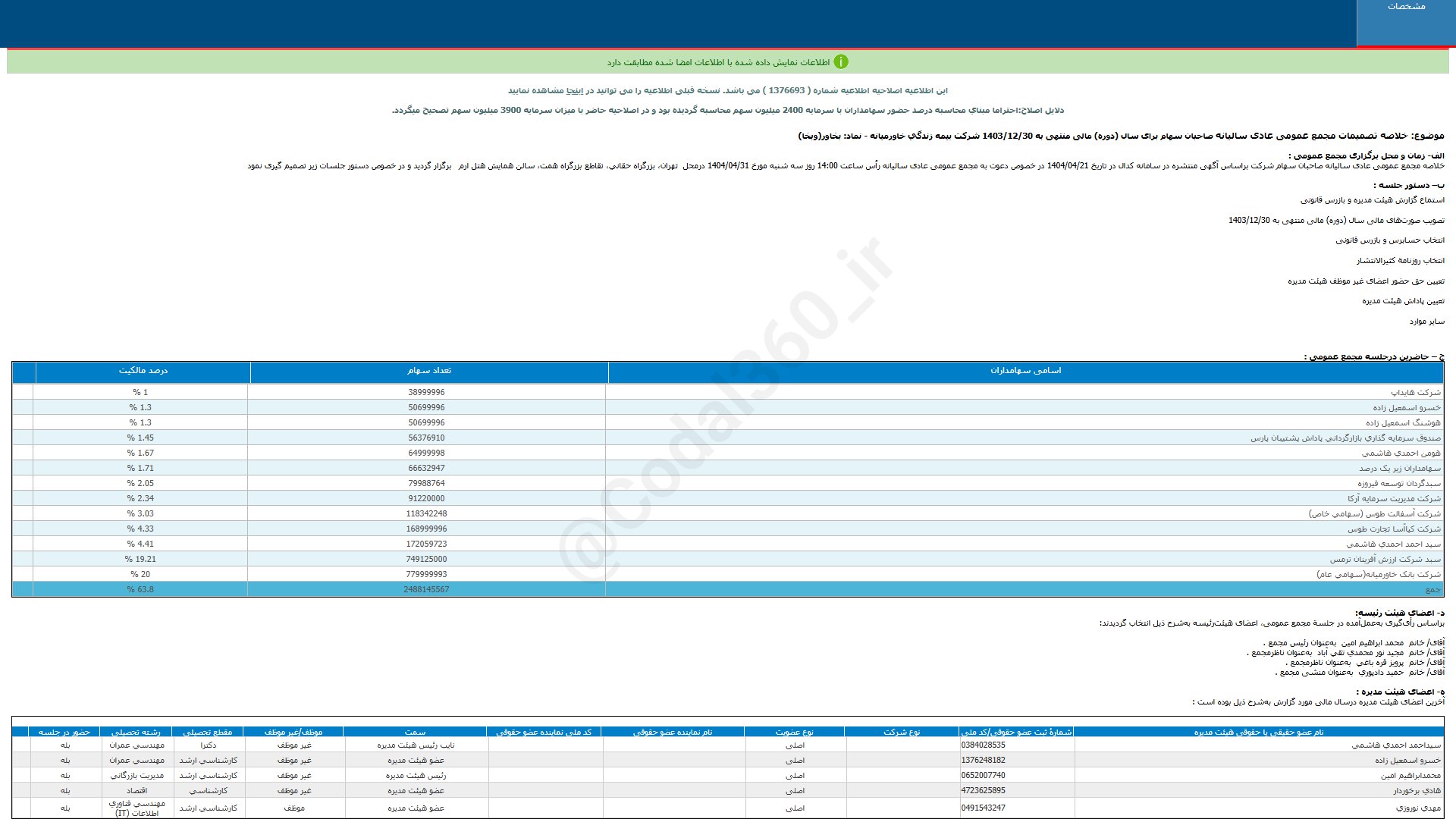Click total shares 2488145567
This screenshot has height=819, width=1456.
426,590
